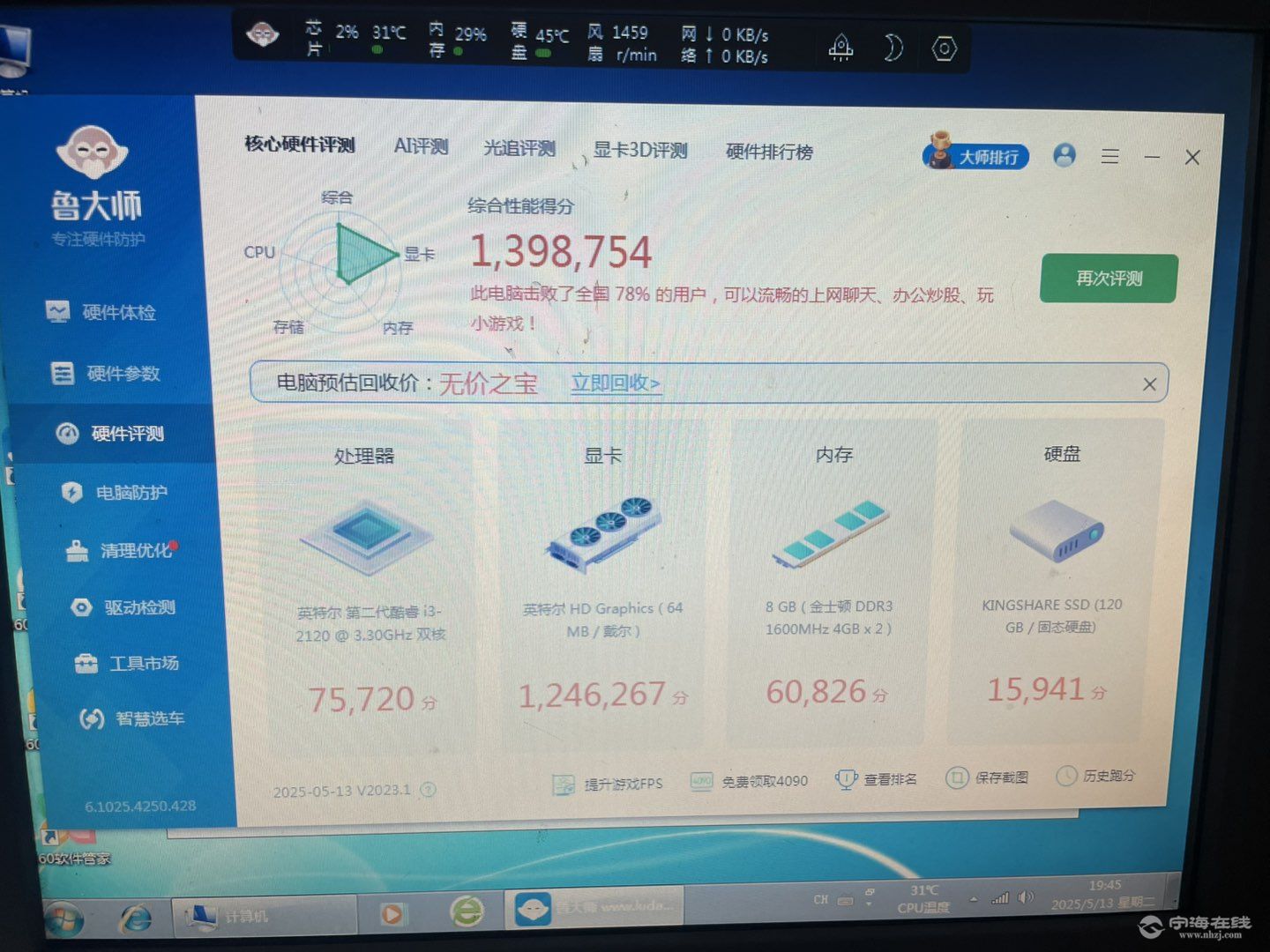Select 硬件评测 in the sidebar
Image resolution: width=1270 pixels, height=952 pixels.
[x=109, y=433]
